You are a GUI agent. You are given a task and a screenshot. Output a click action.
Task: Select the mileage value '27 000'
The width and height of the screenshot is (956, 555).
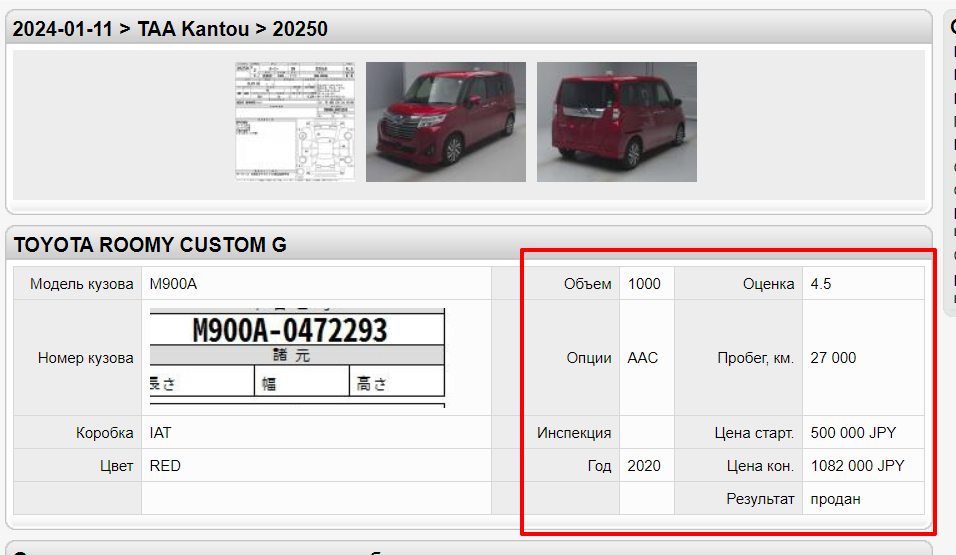coord(833,357)
